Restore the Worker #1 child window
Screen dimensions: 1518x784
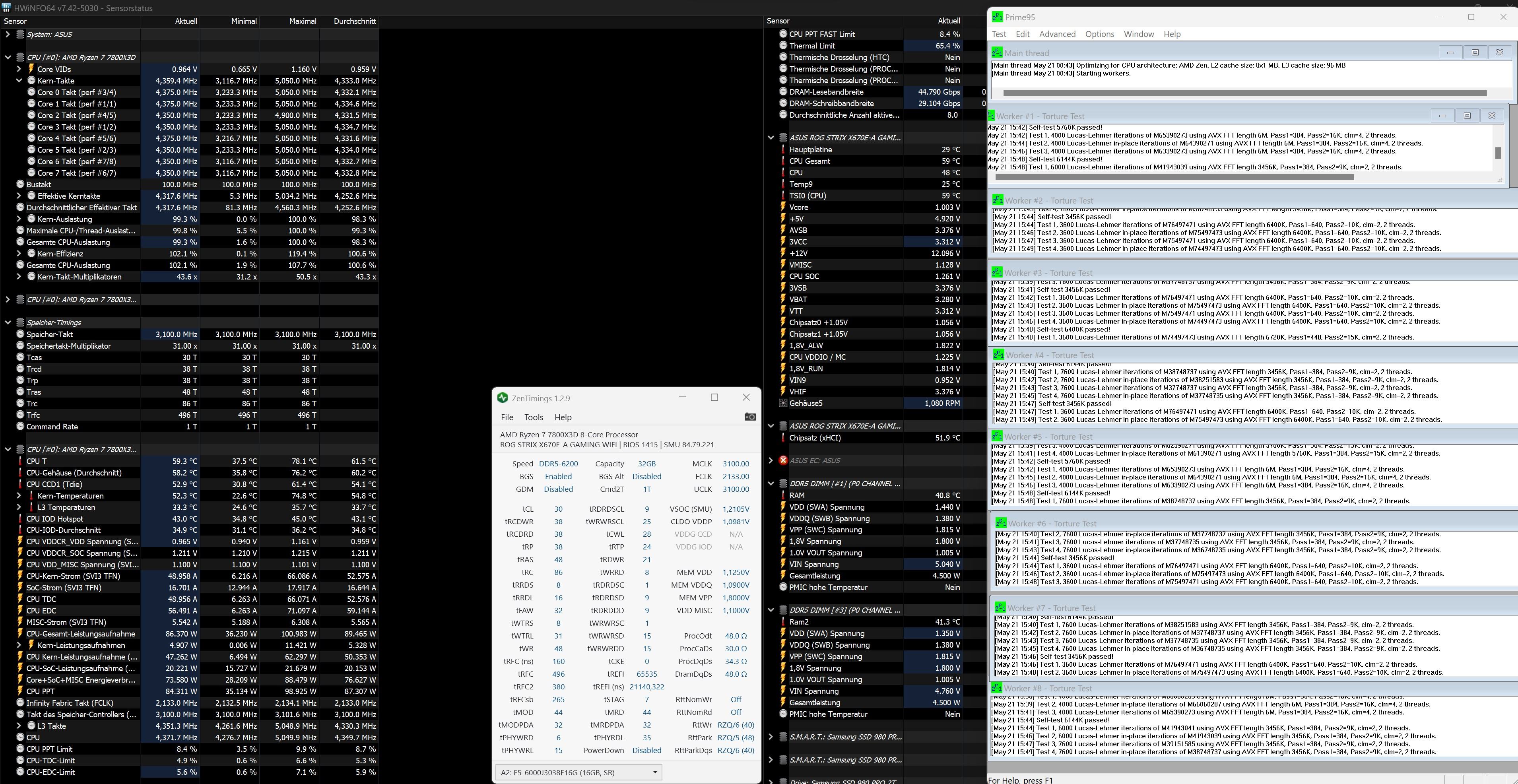coord(1467,115)
